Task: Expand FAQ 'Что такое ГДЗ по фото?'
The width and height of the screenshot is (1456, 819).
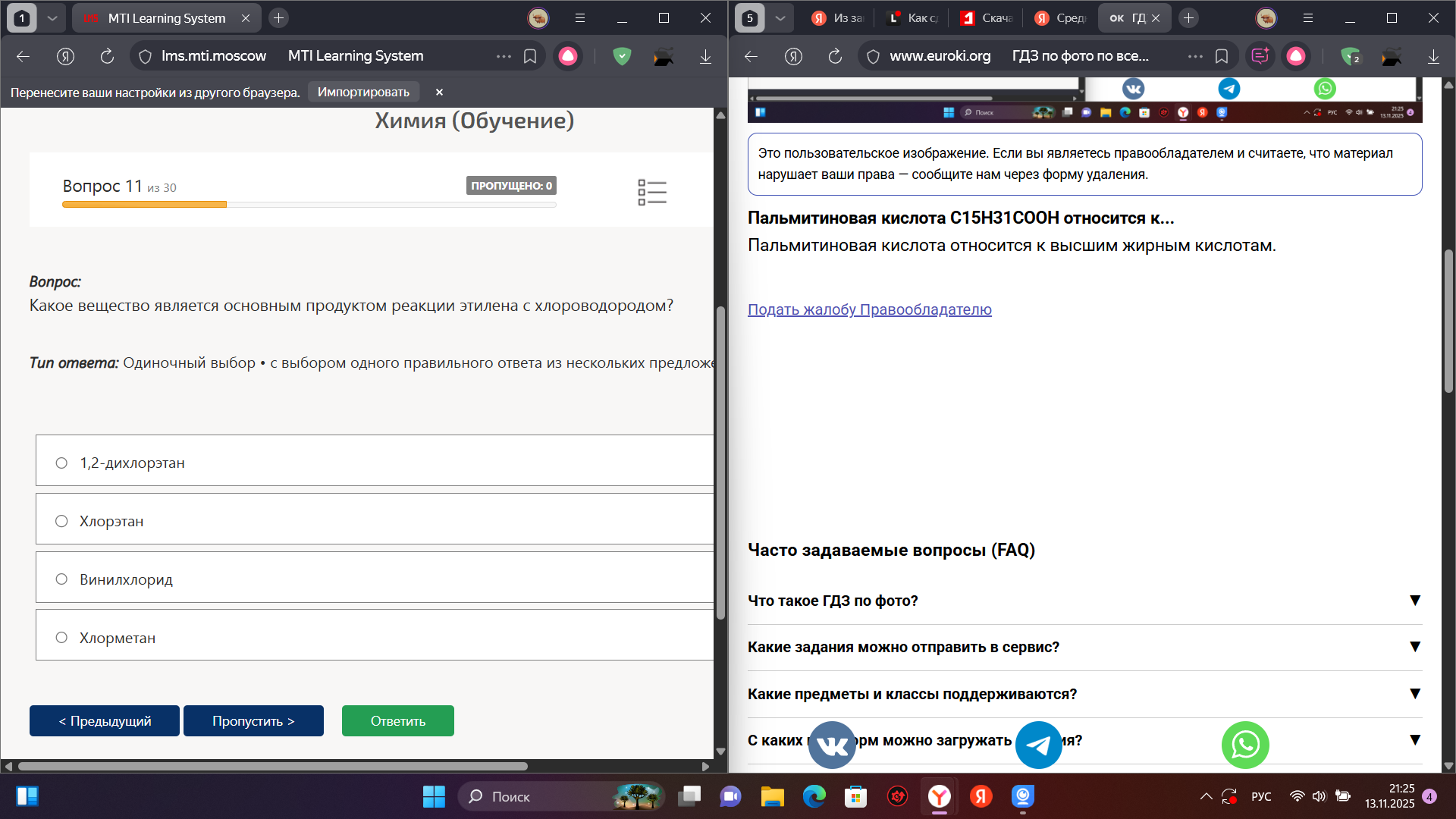Action: 1084,601
